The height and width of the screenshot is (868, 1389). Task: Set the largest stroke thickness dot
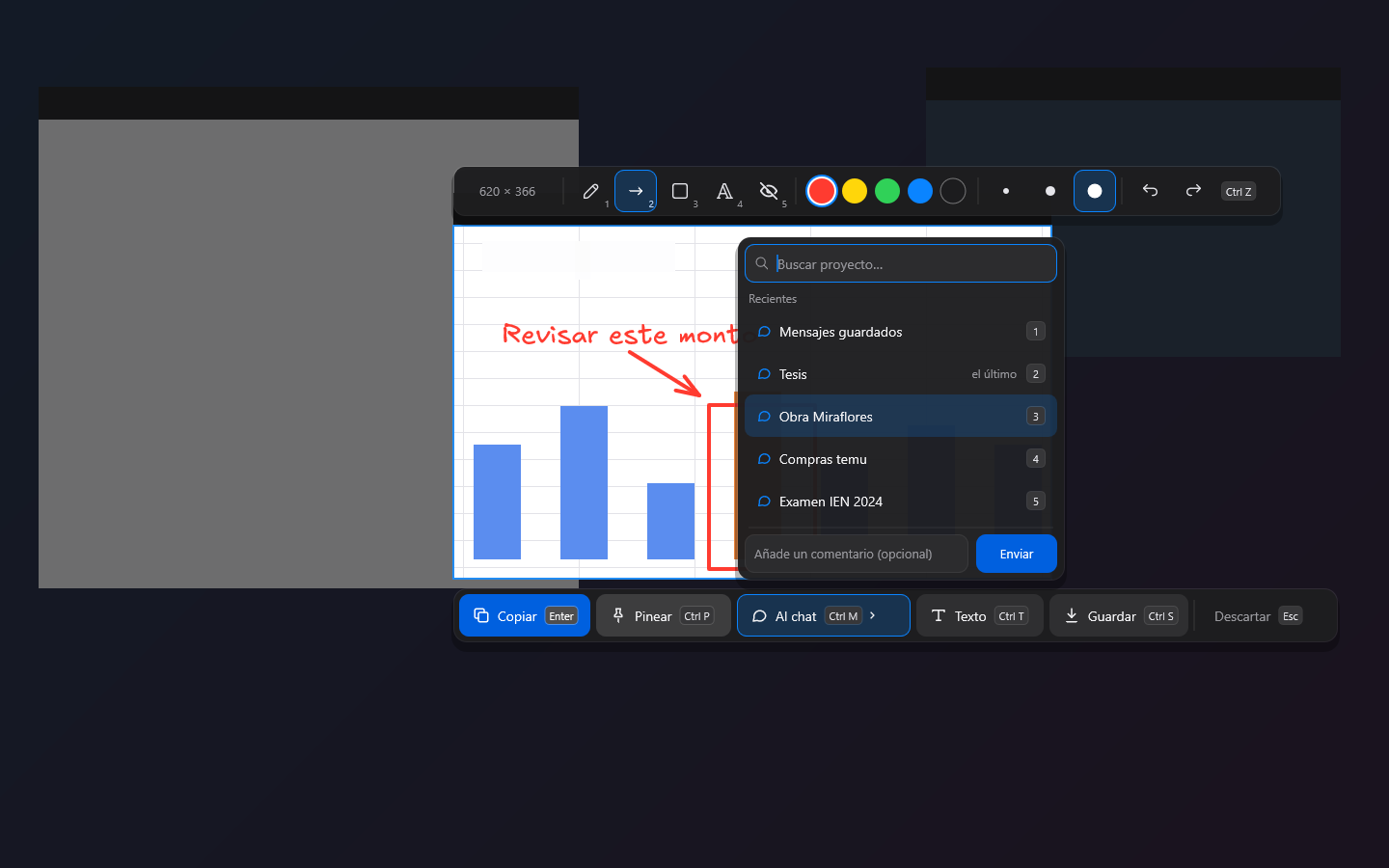(1095, 191)
